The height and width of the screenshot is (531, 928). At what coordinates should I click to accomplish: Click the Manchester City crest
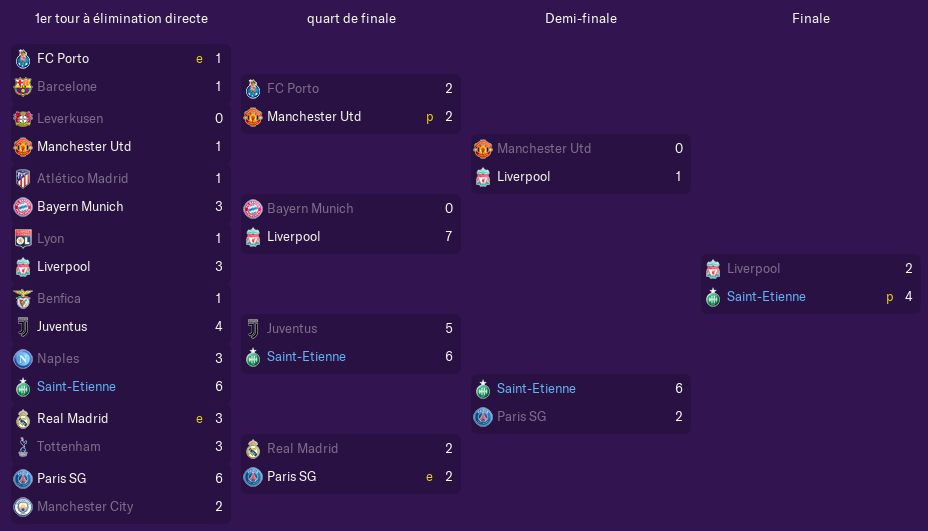pyautogui.click(x=23, y=507)
